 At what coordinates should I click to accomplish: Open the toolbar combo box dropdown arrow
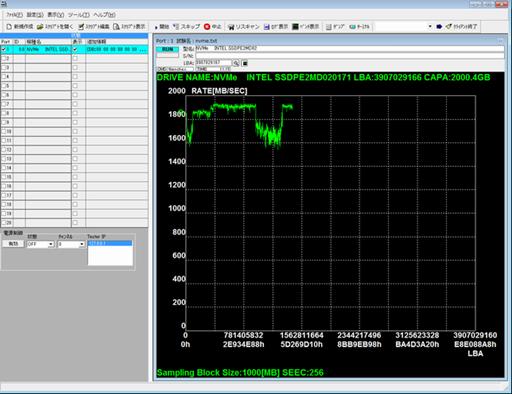pos(430,26)
